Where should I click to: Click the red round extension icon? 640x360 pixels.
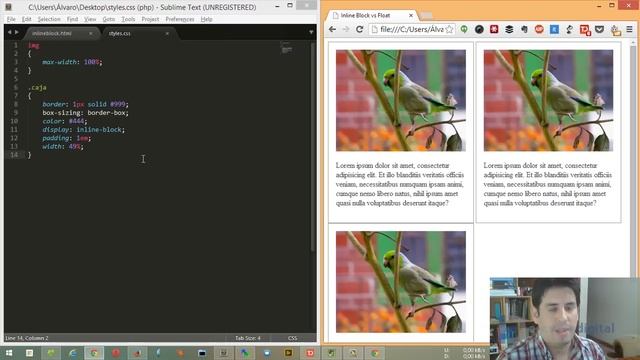pyautogui.click(x=539, y=29)
